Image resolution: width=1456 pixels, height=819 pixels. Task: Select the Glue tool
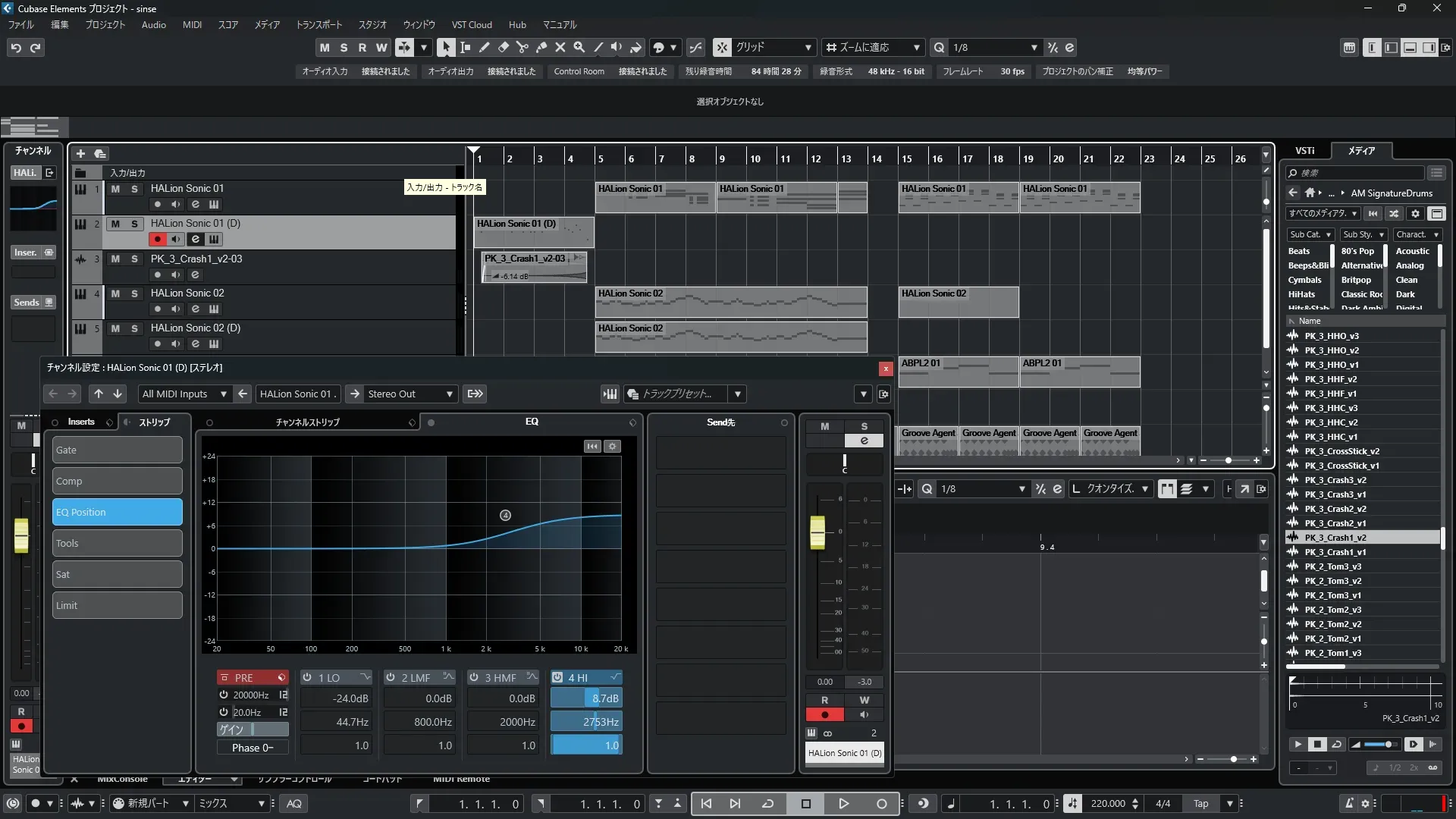(541, 47)
